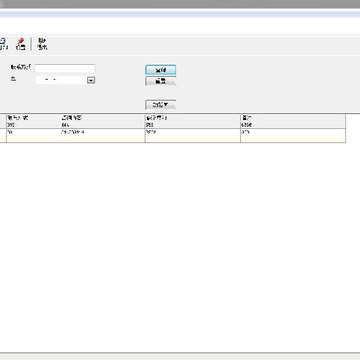Focus the empty text field in the filter area

click(x=65, y=68)
